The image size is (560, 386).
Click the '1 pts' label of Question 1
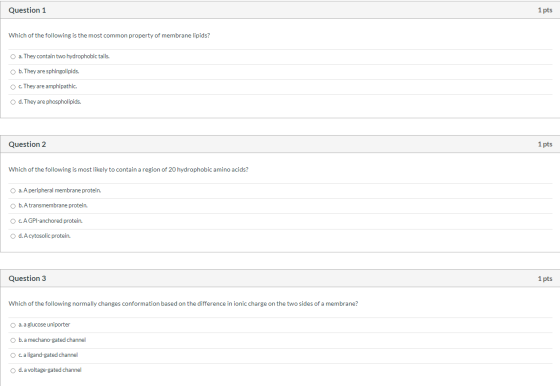(x=545, y=10)
